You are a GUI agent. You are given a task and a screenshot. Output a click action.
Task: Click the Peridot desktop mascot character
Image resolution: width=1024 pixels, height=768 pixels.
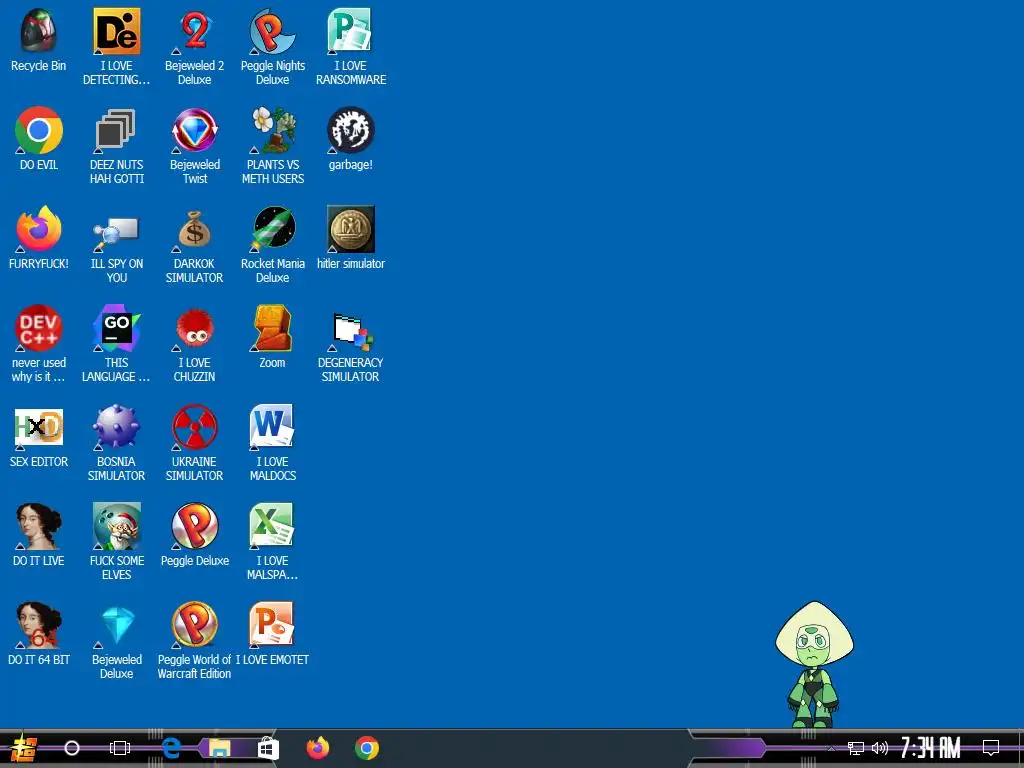tap(814, 664)
